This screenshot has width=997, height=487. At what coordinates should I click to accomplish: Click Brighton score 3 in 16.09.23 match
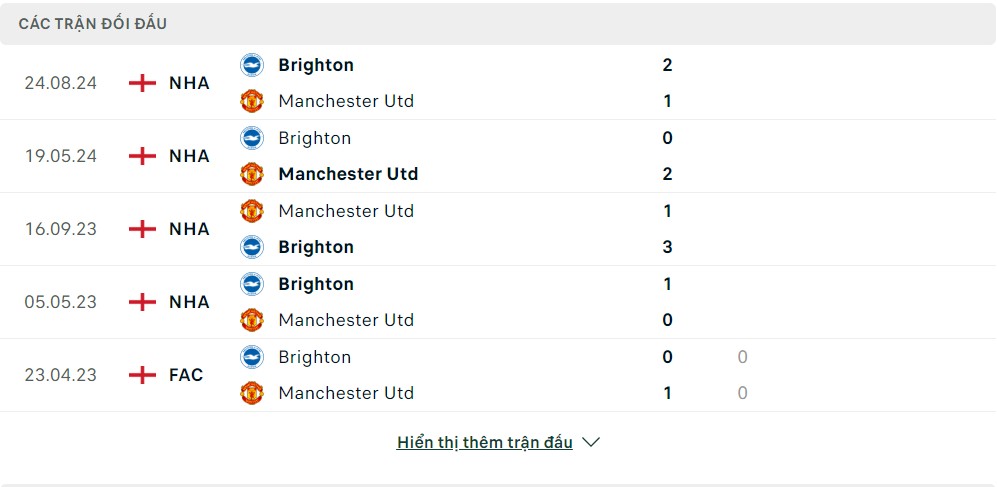(667, 247)
